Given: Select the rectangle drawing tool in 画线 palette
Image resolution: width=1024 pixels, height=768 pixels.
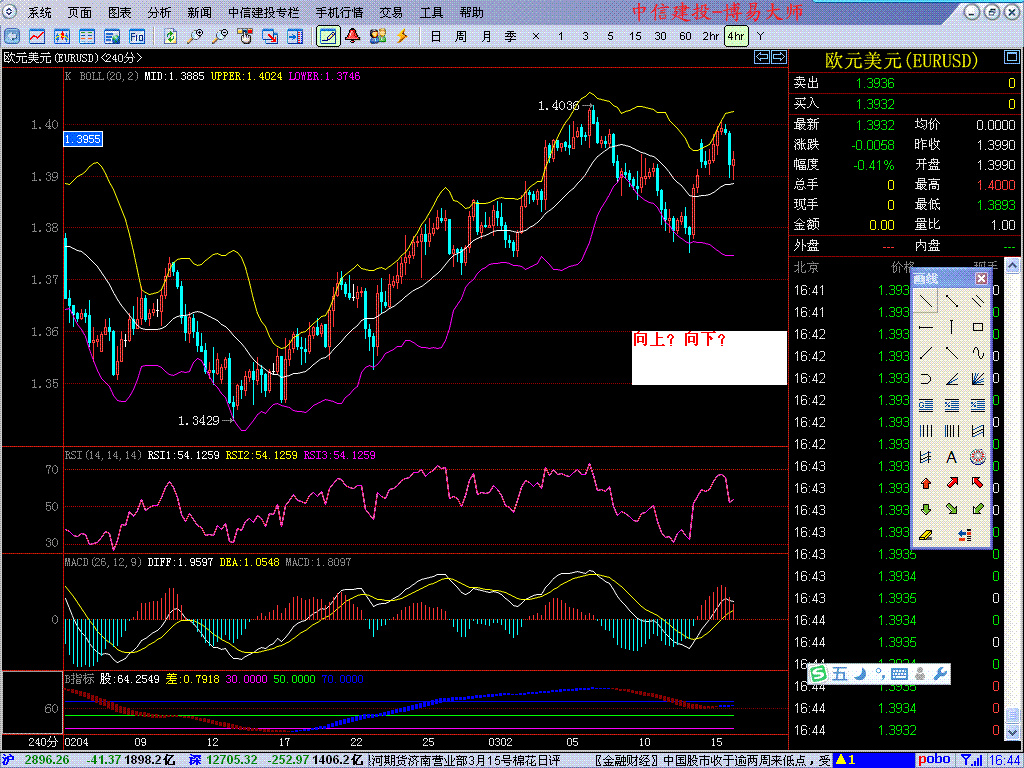Looking at the screenshot, I should tap(978, 327).
